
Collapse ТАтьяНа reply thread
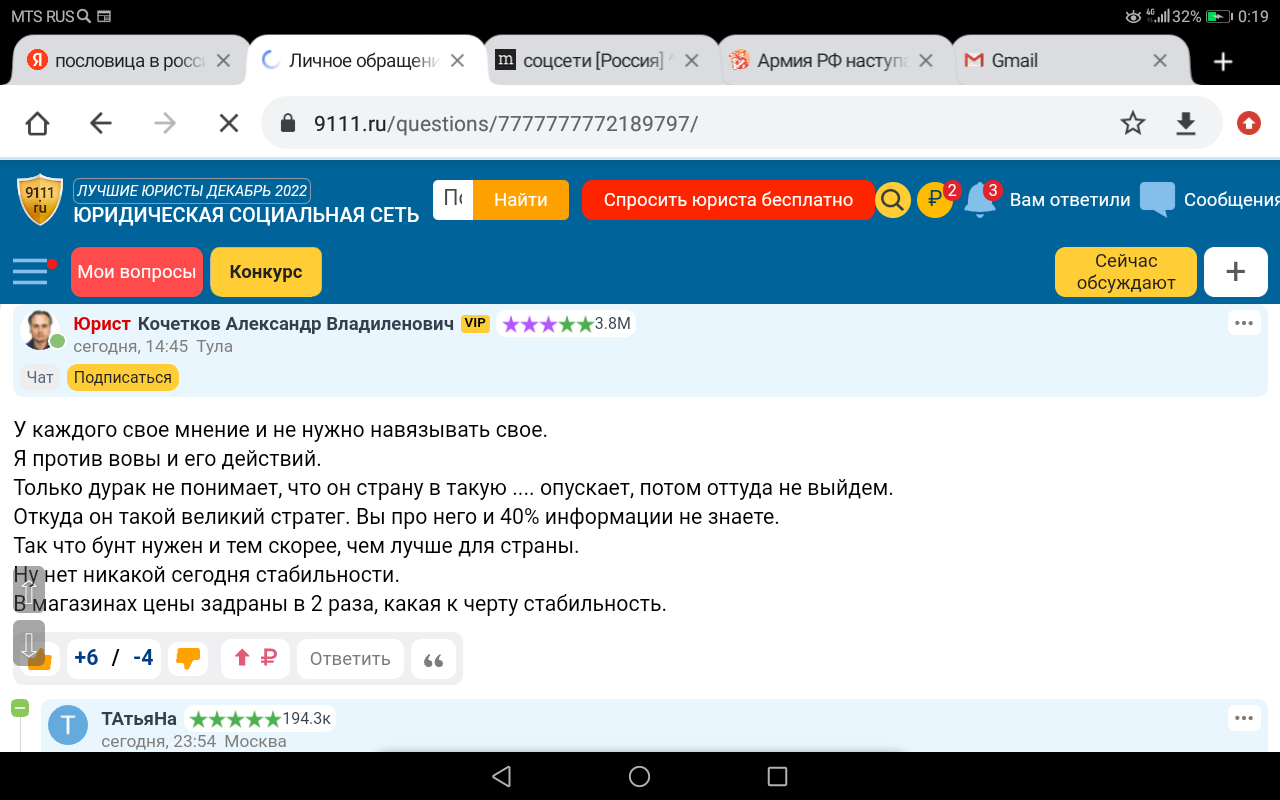click(20, 708)
